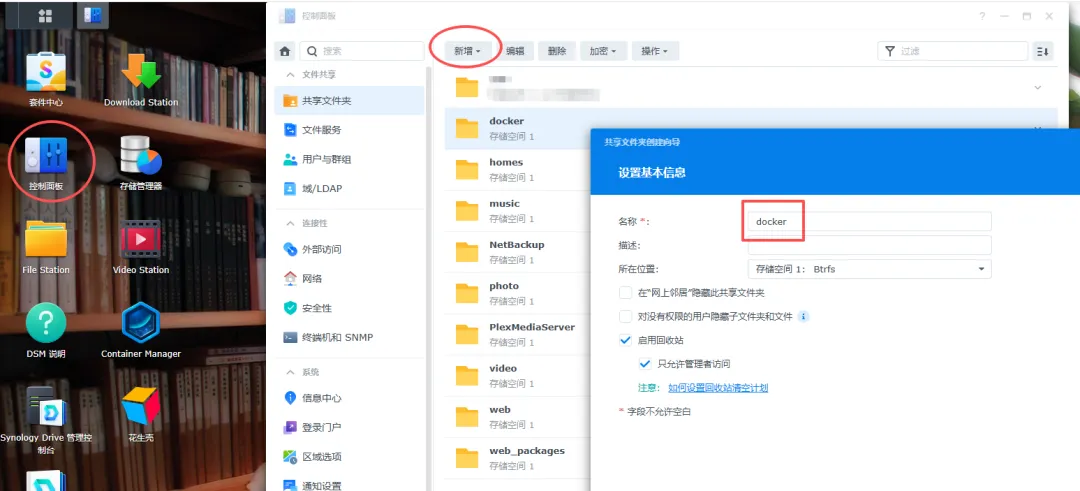Open 安全性 in sidebar
Image resolution: width=1080 pixels, height=491 pixels.
349,308
